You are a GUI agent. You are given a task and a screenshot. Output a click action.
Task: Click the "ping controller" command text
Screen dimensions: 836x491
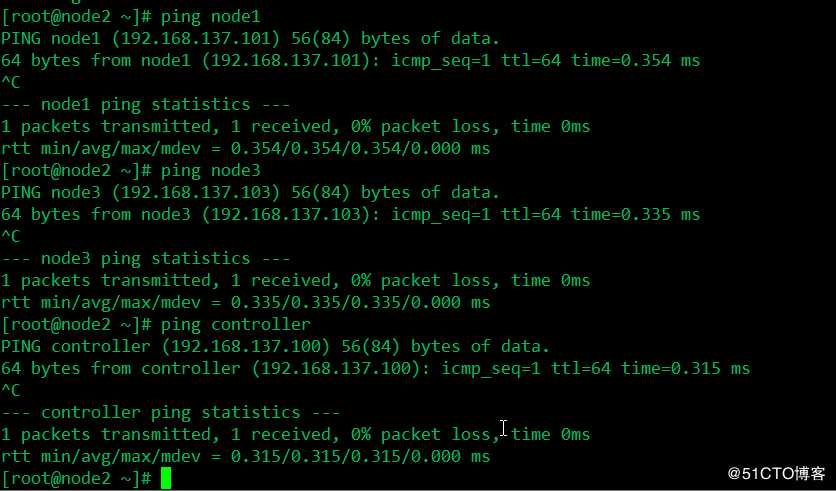pos(236,325)
